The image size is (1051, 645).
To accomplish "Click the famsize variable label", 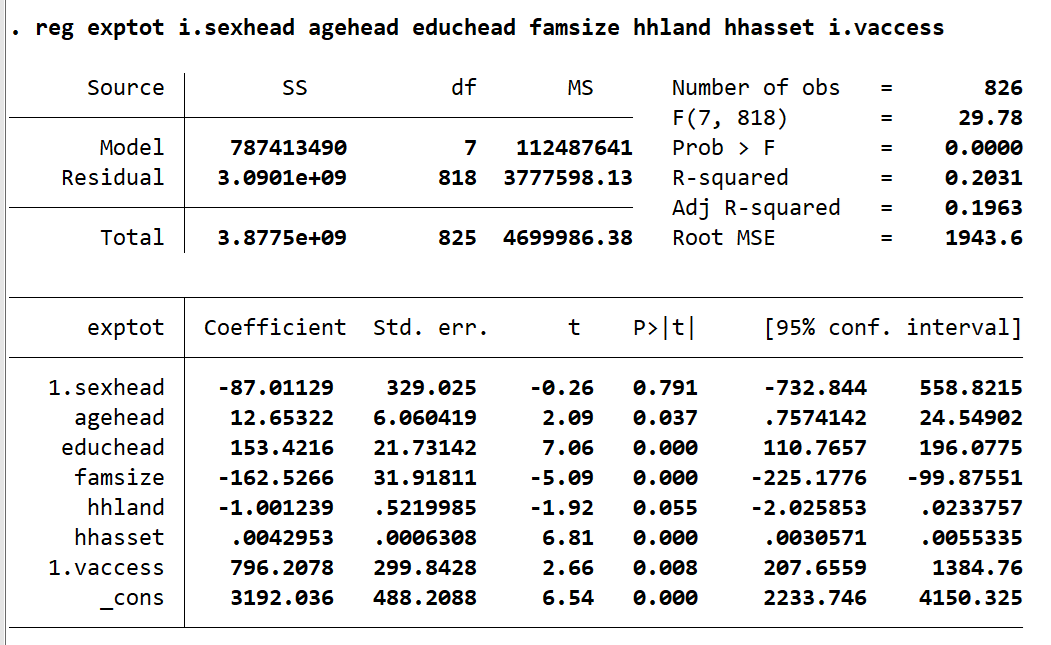I will [x=118, y=478].
